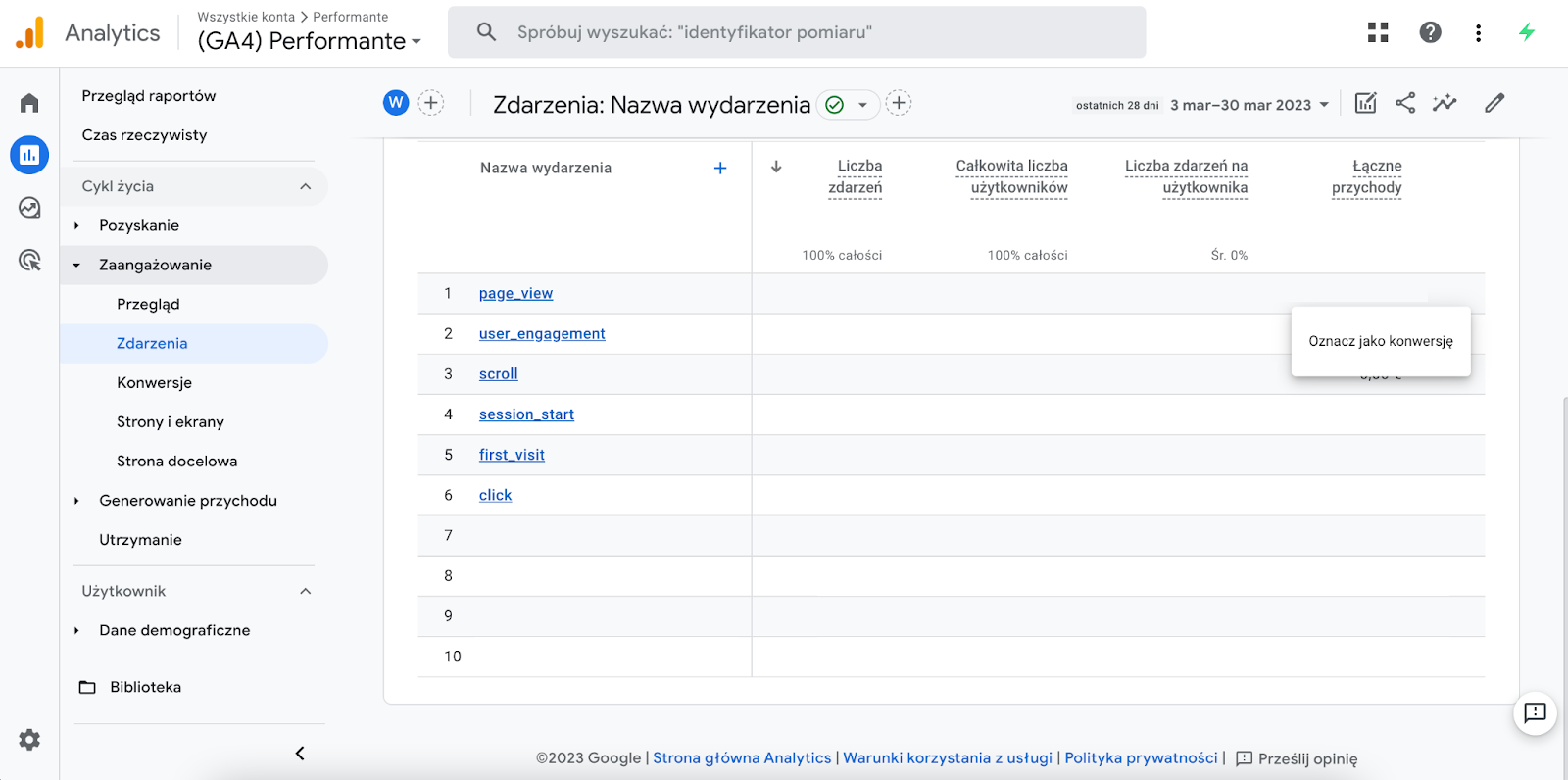Sort by Liczba zdarzeń column arrow

[776, 167]
